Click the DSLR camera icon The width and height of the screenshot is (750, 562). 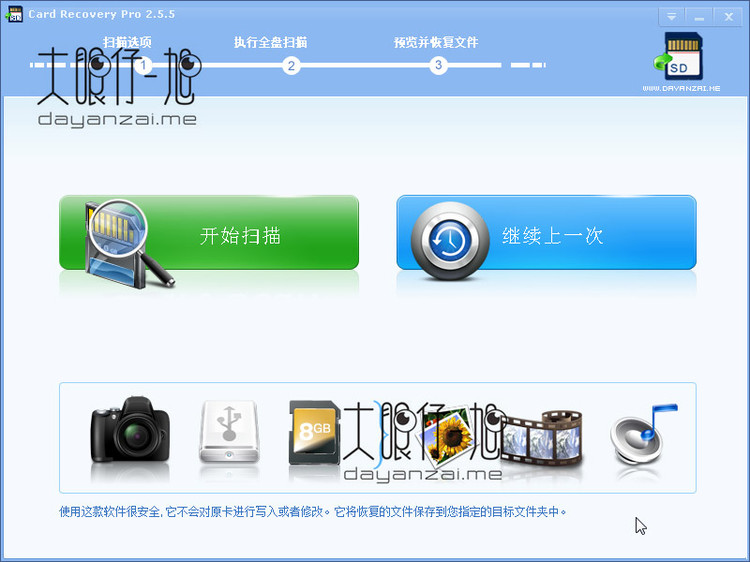130,430
